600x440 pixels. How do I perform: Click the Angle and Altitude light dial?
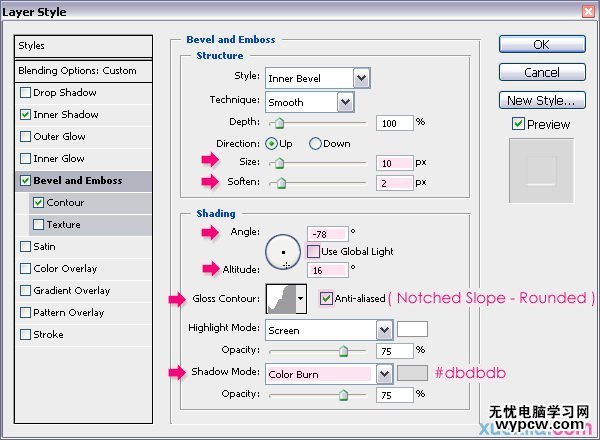point(283,252)
